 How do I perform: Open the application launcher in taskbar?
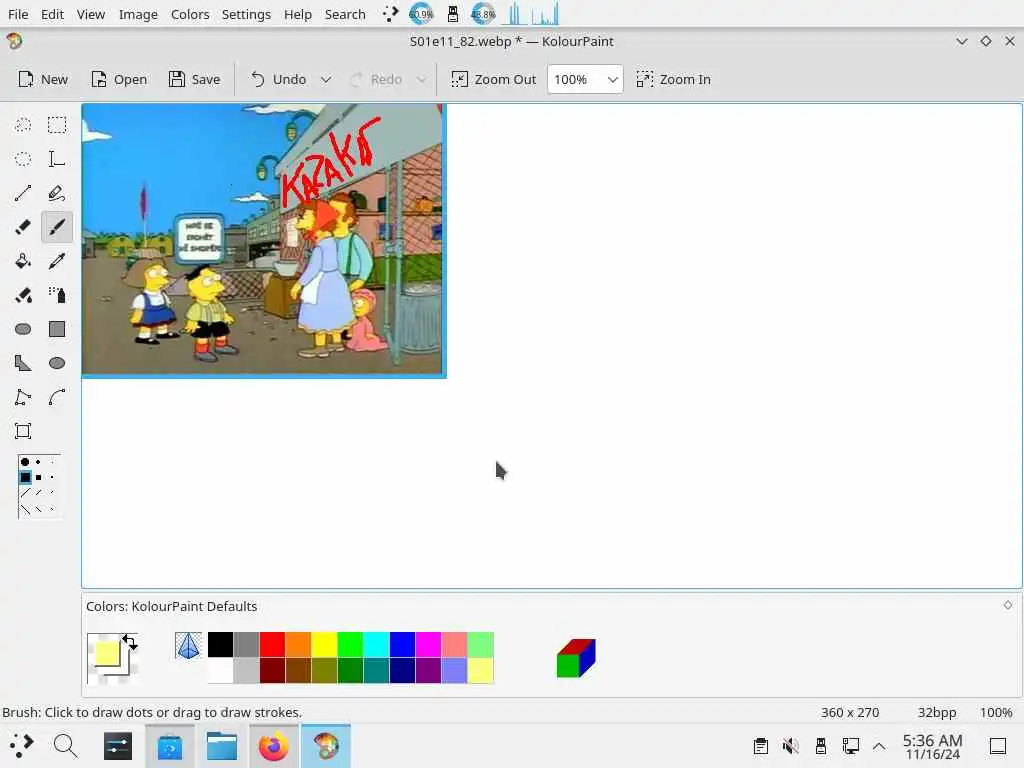(x=21, y=745)
